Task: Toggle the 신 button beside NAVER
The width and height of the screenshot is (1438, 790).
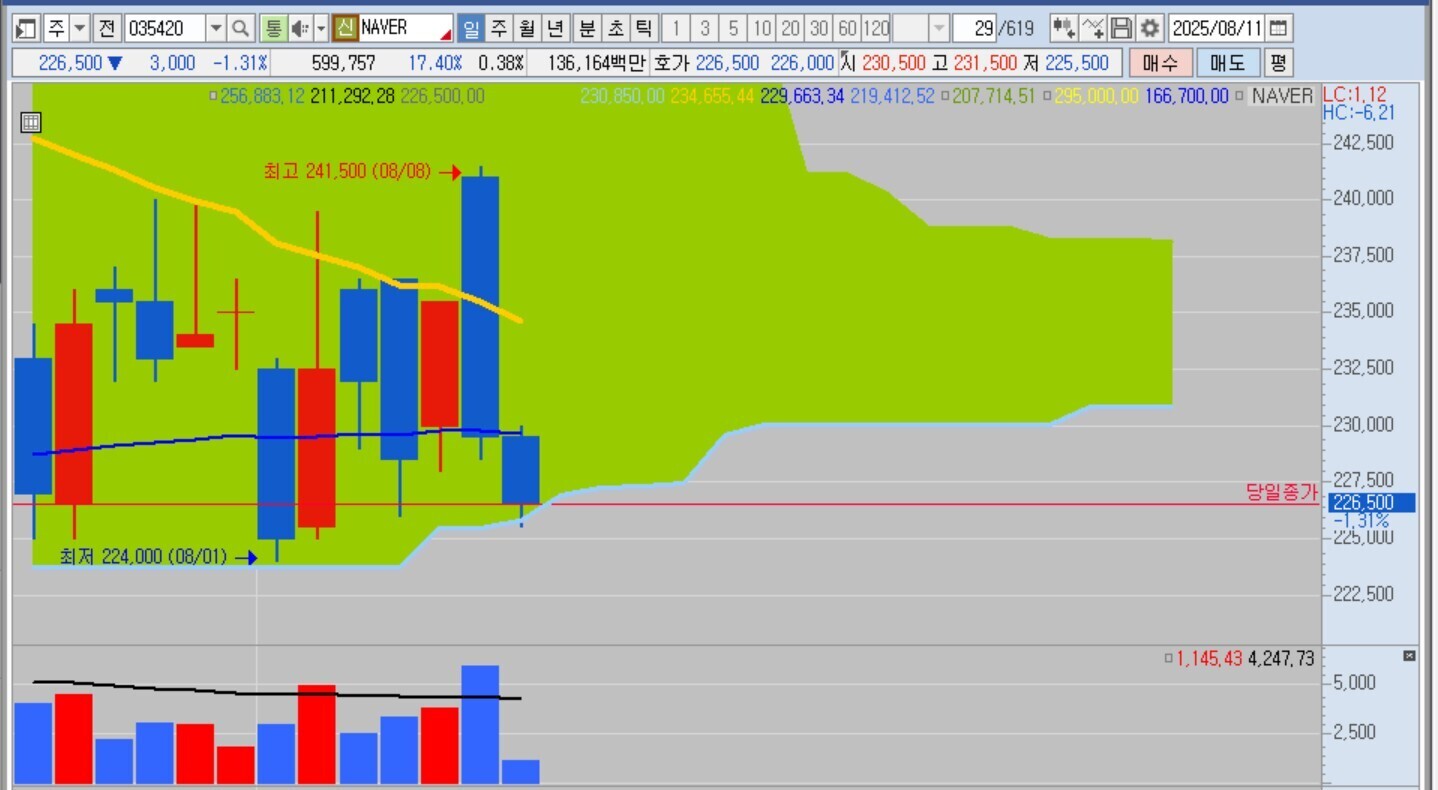Action: (x=345, y=28)
